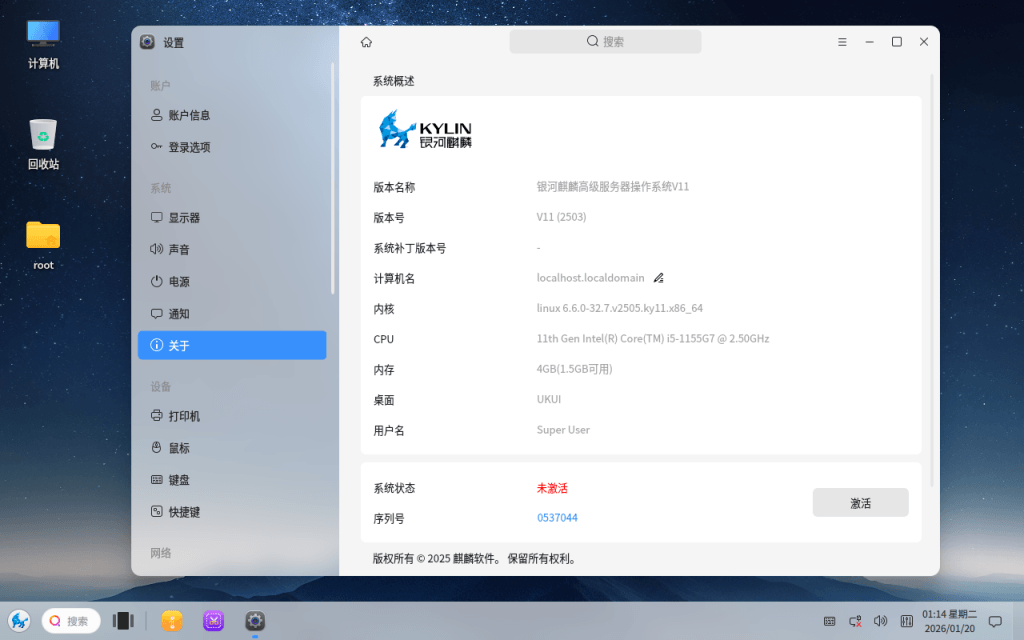Click the 系统概述 heading

(x=394, y=81)
